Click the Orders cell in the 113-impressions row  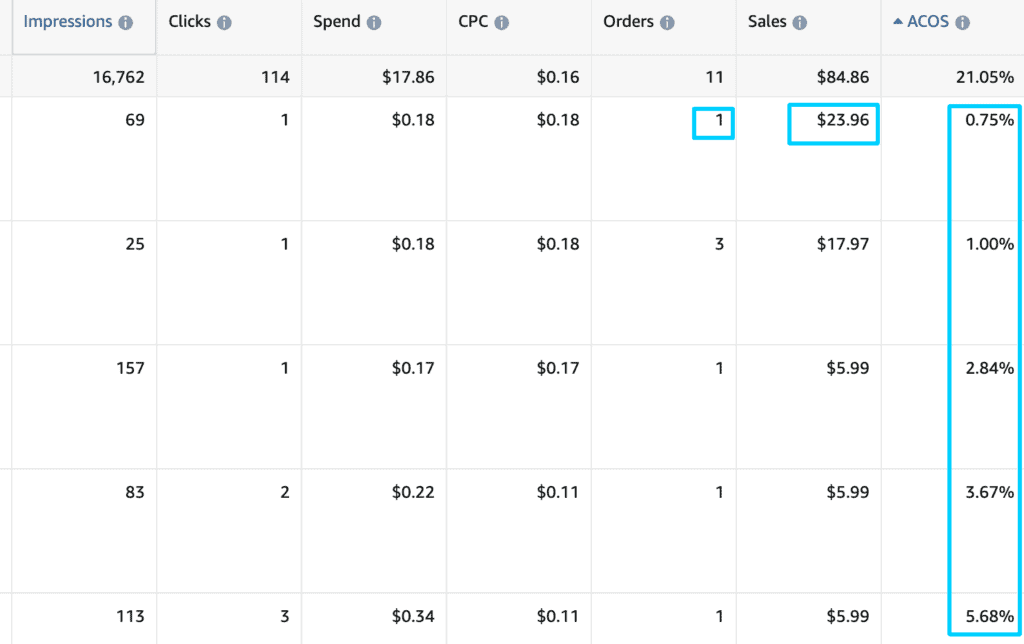pyautogui.click(x=719, y=617)
